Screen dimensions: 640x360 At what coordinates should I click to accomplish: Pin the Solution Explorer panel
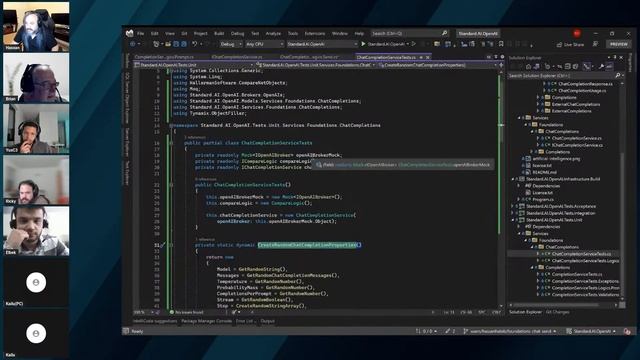pos(615,58)
